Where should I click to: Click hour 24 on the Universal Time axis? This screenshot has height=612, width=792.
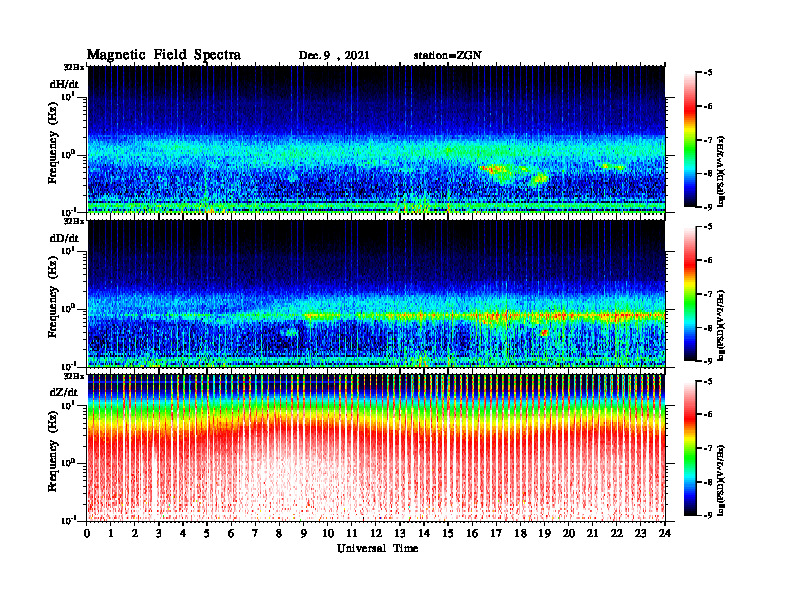(665, 533)
